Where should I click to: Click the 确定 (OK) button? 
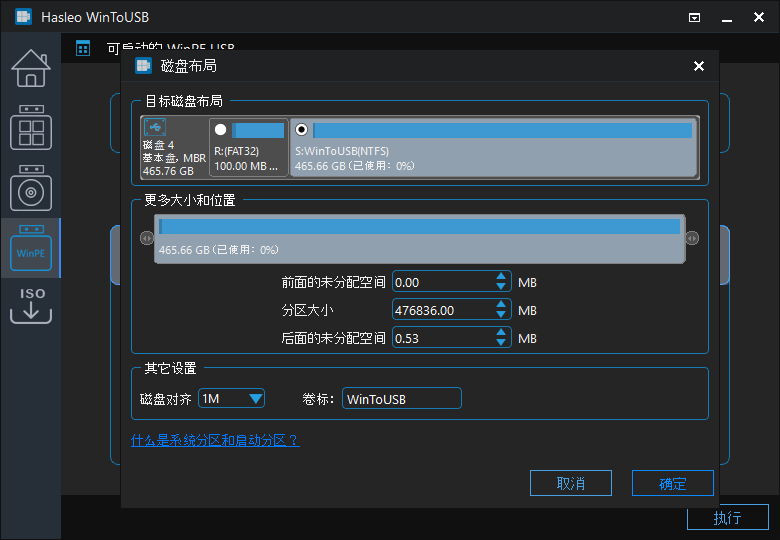(x=673, y=483)
